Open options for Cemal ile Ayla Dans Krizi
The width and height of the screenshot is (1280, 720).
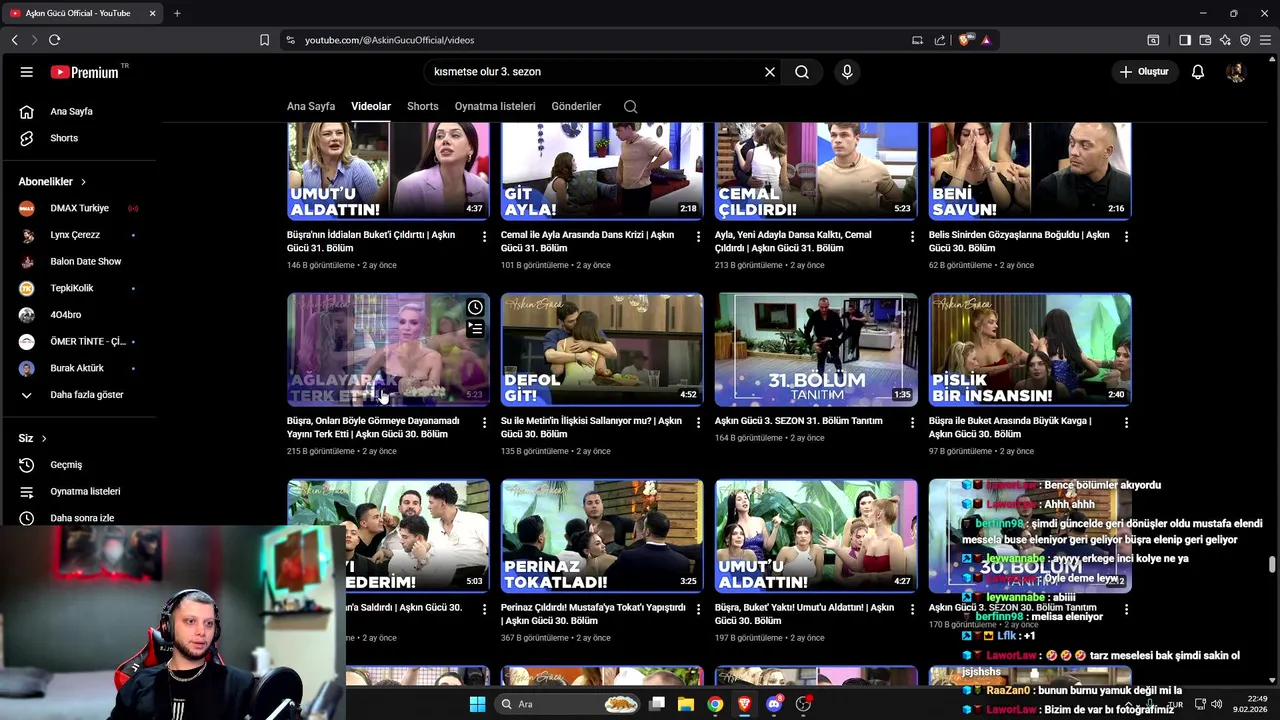click(698, 237)
